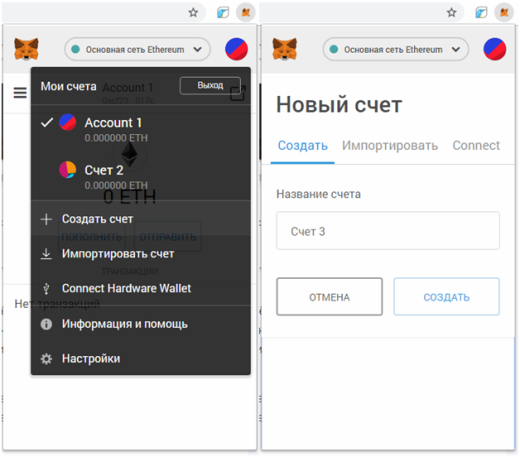Screen dimensions: 520x457
Task: Click MetaMask extension icon in left browser toolbar
Action: [x=246, y=13]
